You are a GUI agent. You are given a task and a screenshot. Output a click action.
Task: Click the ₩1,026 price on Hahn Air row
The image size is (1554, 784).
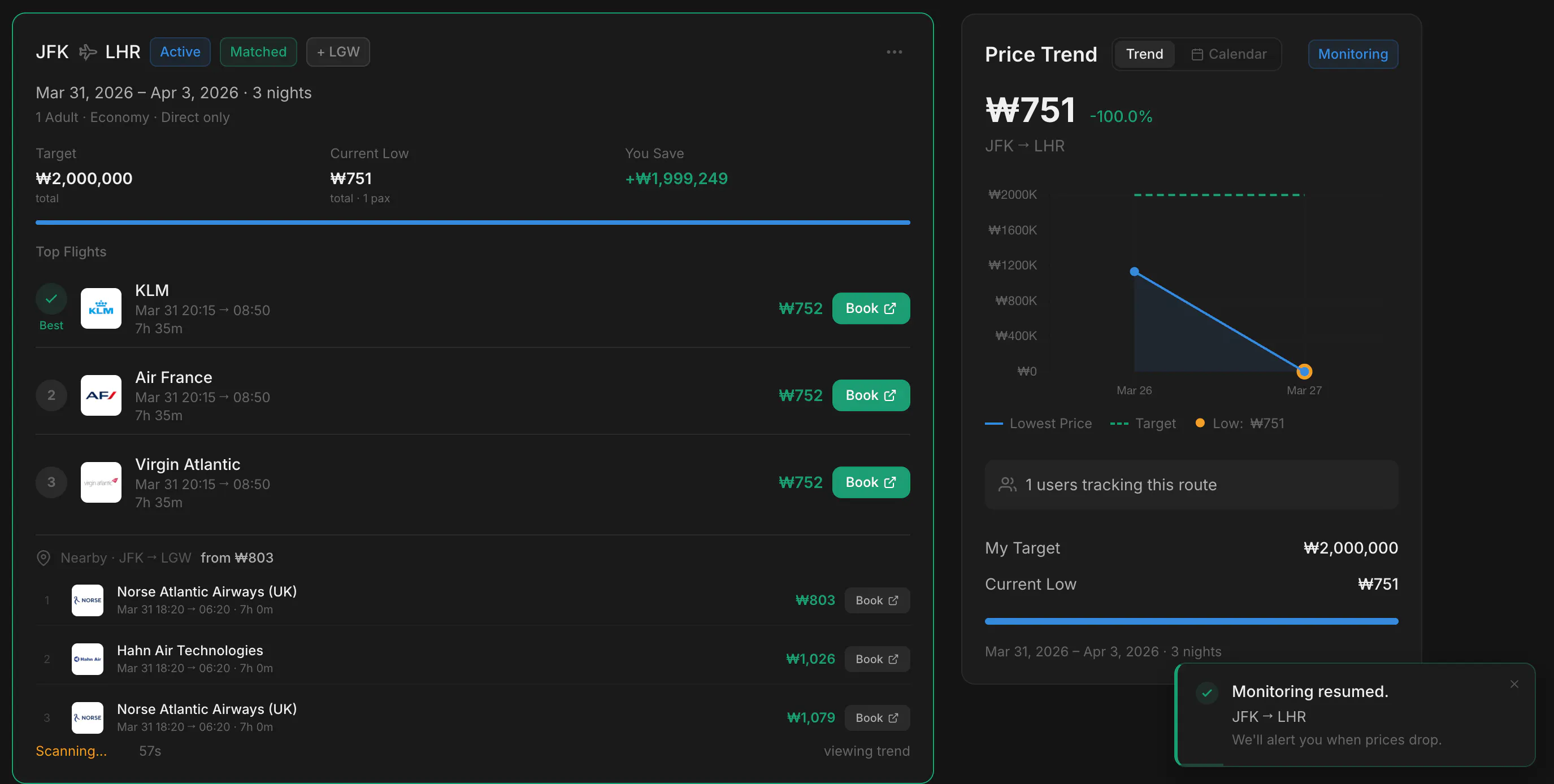810,659
